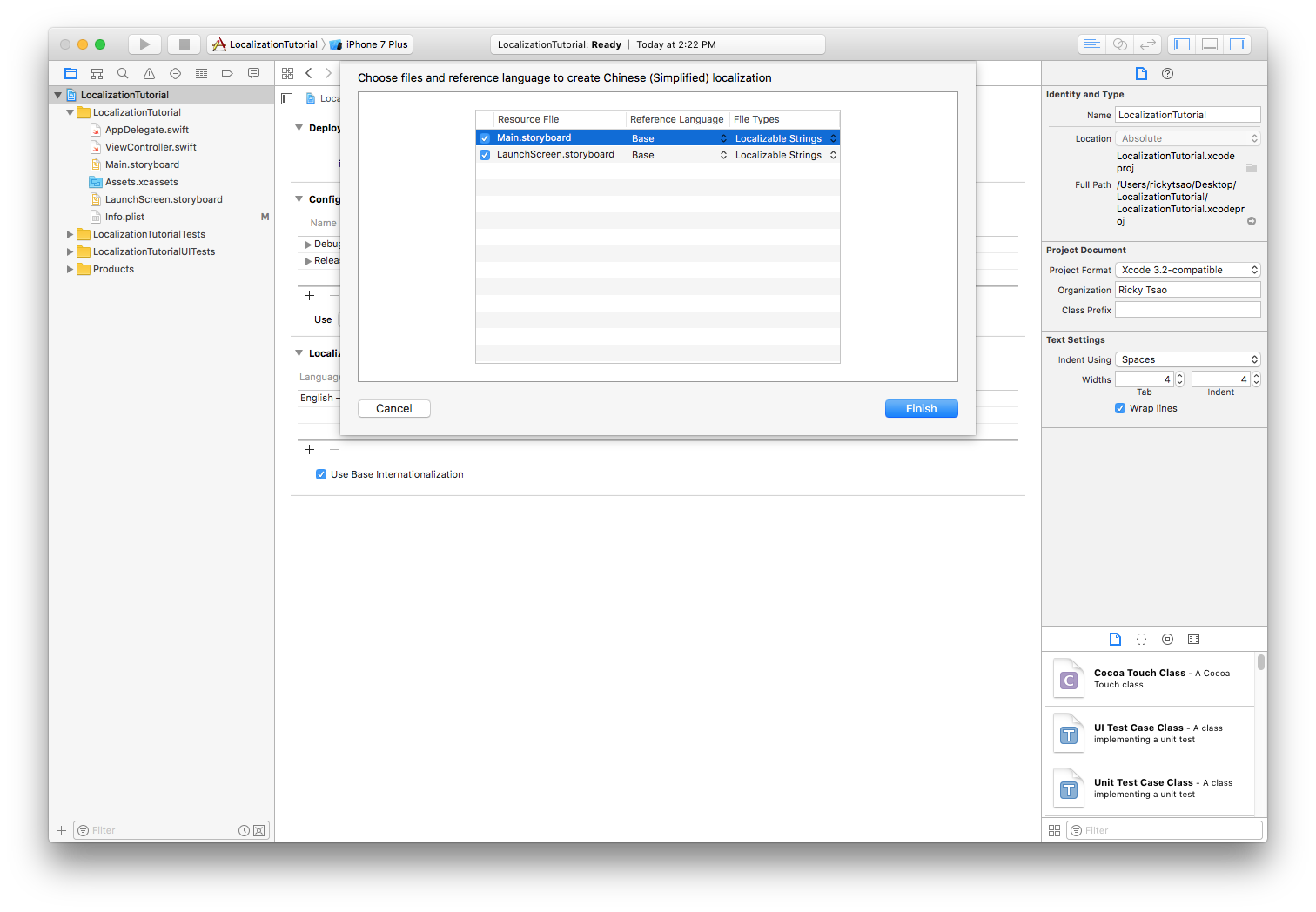Toggle the Debug area visibility

pyautogui.click(x=1210, y=44)
